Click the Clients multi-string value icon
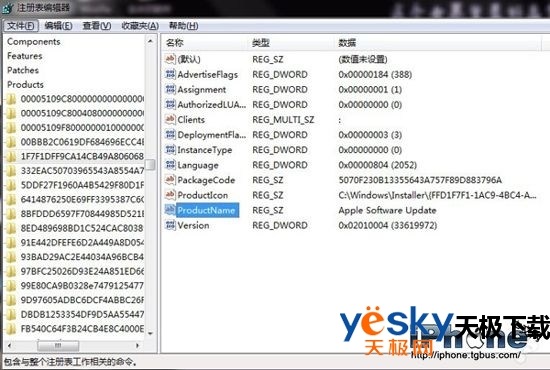 tap(170, 119)
